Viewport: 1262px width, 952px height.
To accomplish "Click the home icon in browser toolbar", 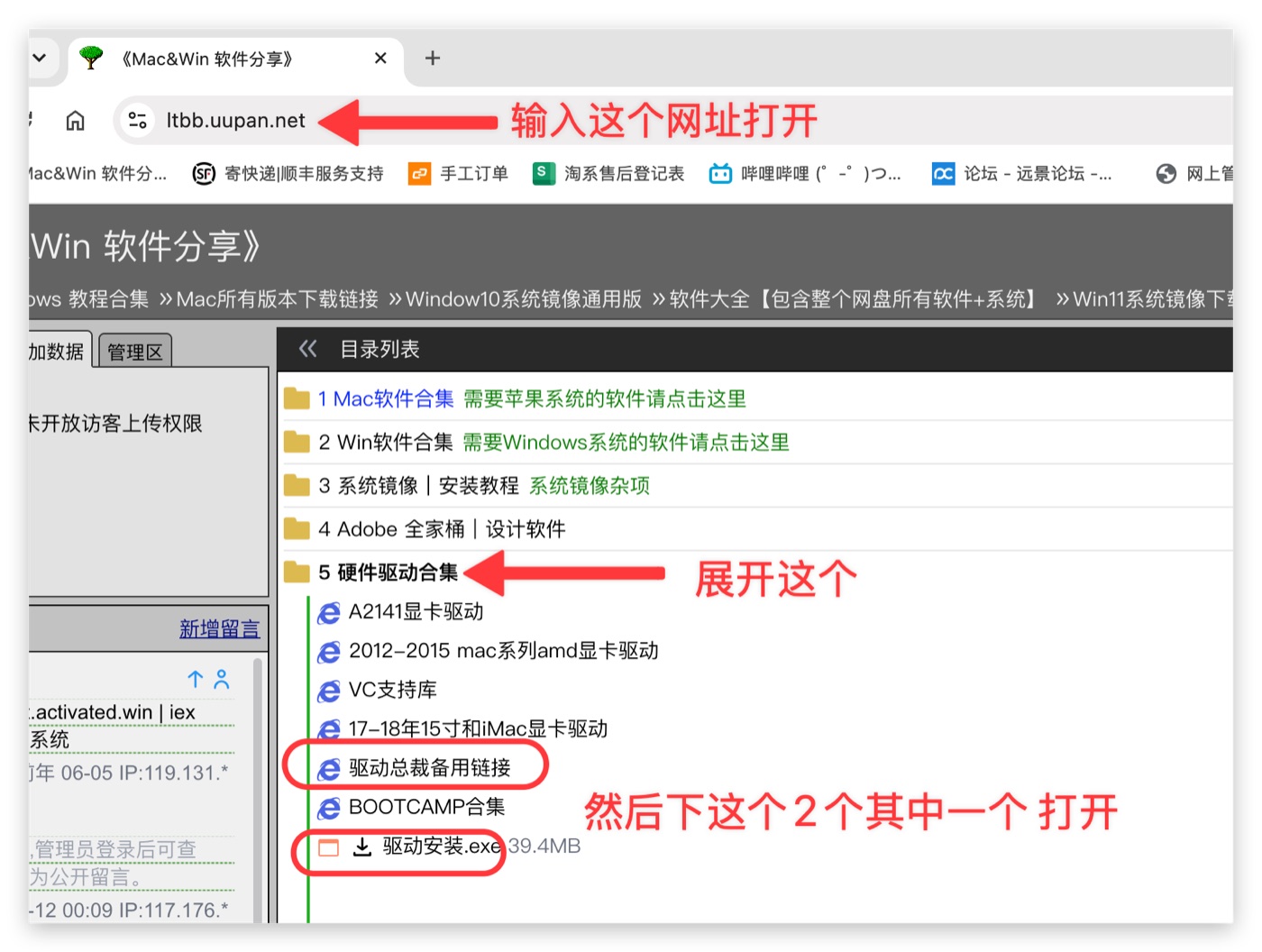I will click(76, 120).
